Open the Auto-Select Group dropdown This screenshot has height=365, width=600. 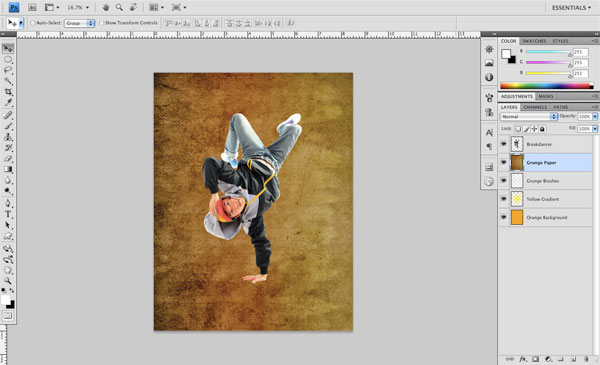79,23
